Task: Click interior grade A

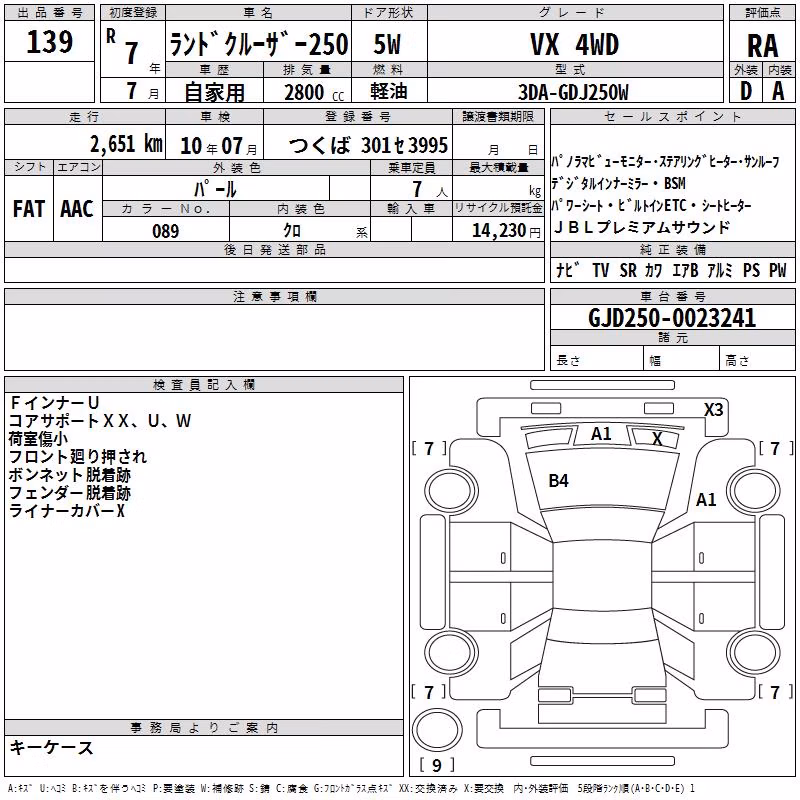Action: coord(778,92)
